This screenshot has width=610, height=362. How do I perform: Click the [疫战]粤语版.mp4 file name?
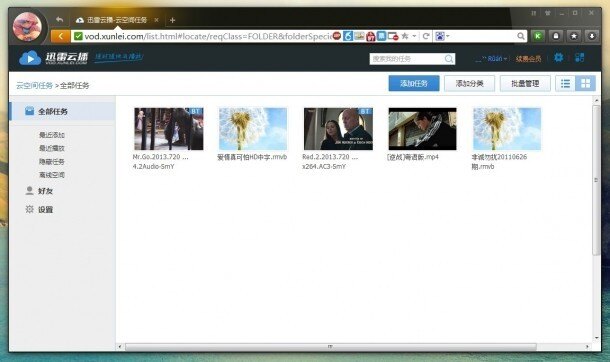point(413,157)
